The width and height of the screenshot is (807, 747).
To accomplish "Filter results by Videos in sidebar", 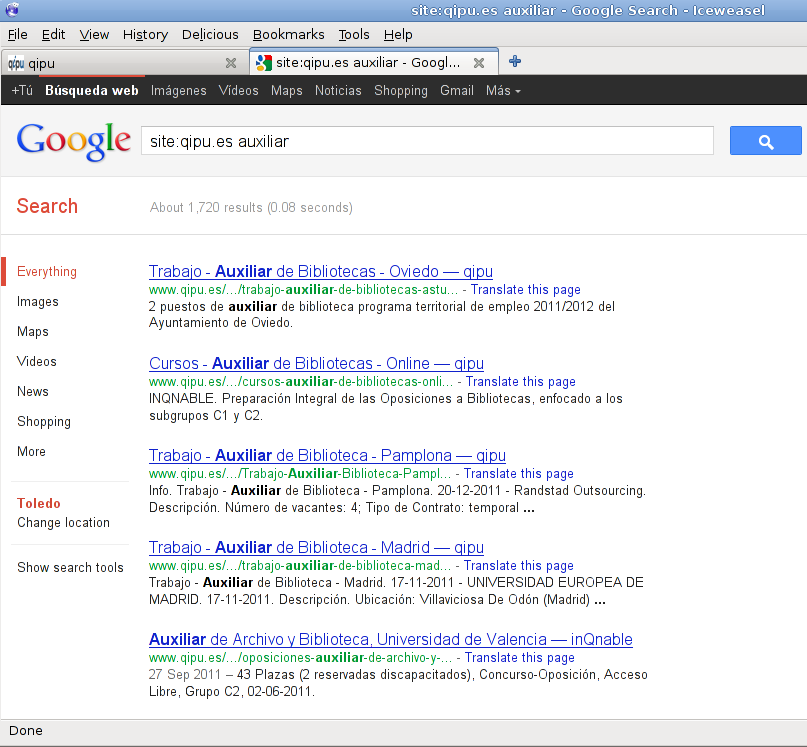I will tap(37, 361).
